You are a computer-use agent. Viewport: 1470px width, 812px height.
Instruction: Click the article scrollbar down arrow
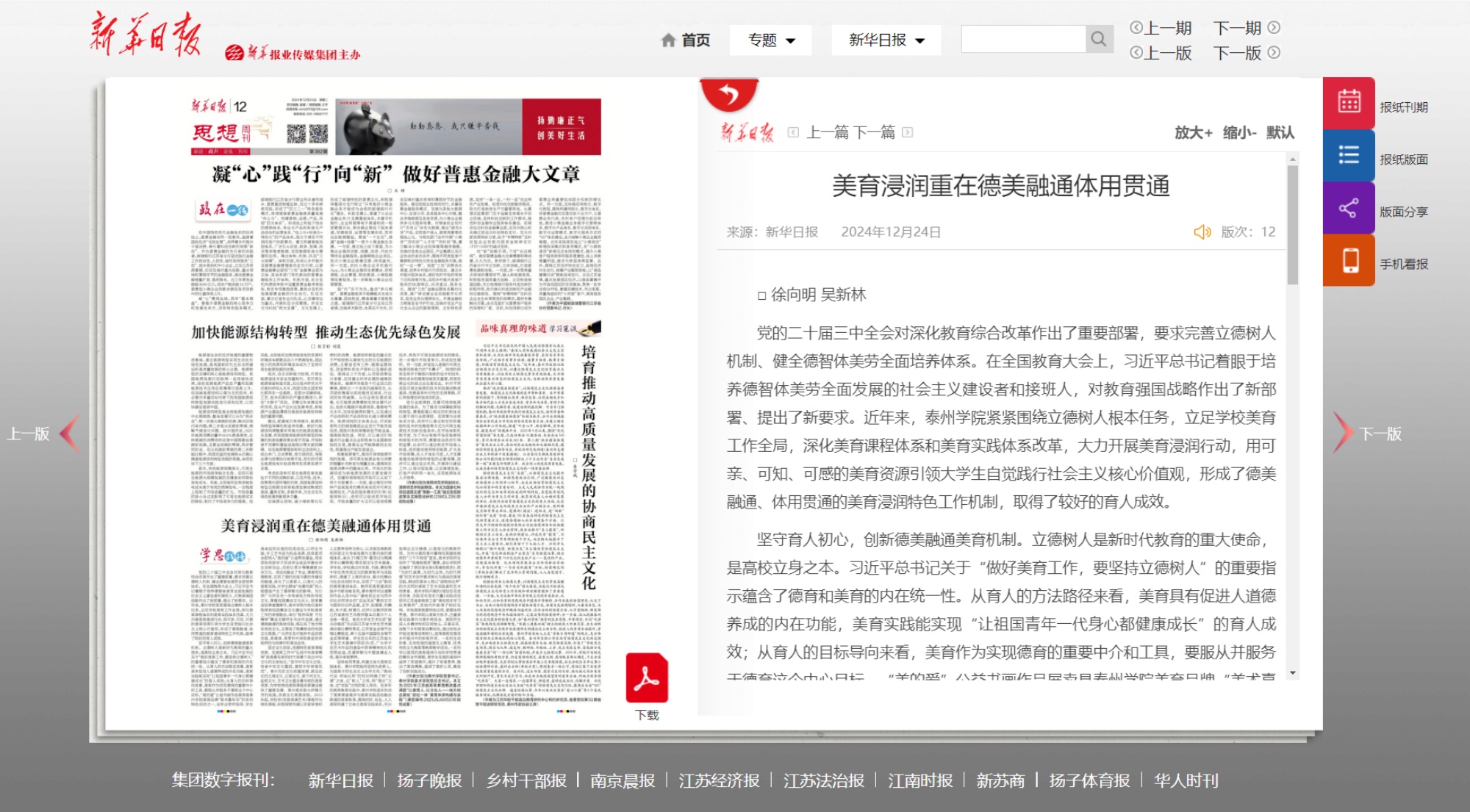[1293, 673]
